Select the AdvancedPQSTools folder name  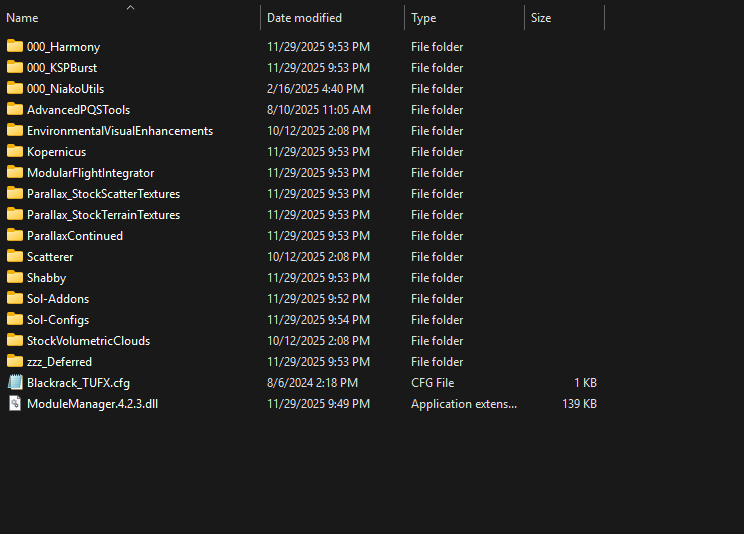coord(78,110)
